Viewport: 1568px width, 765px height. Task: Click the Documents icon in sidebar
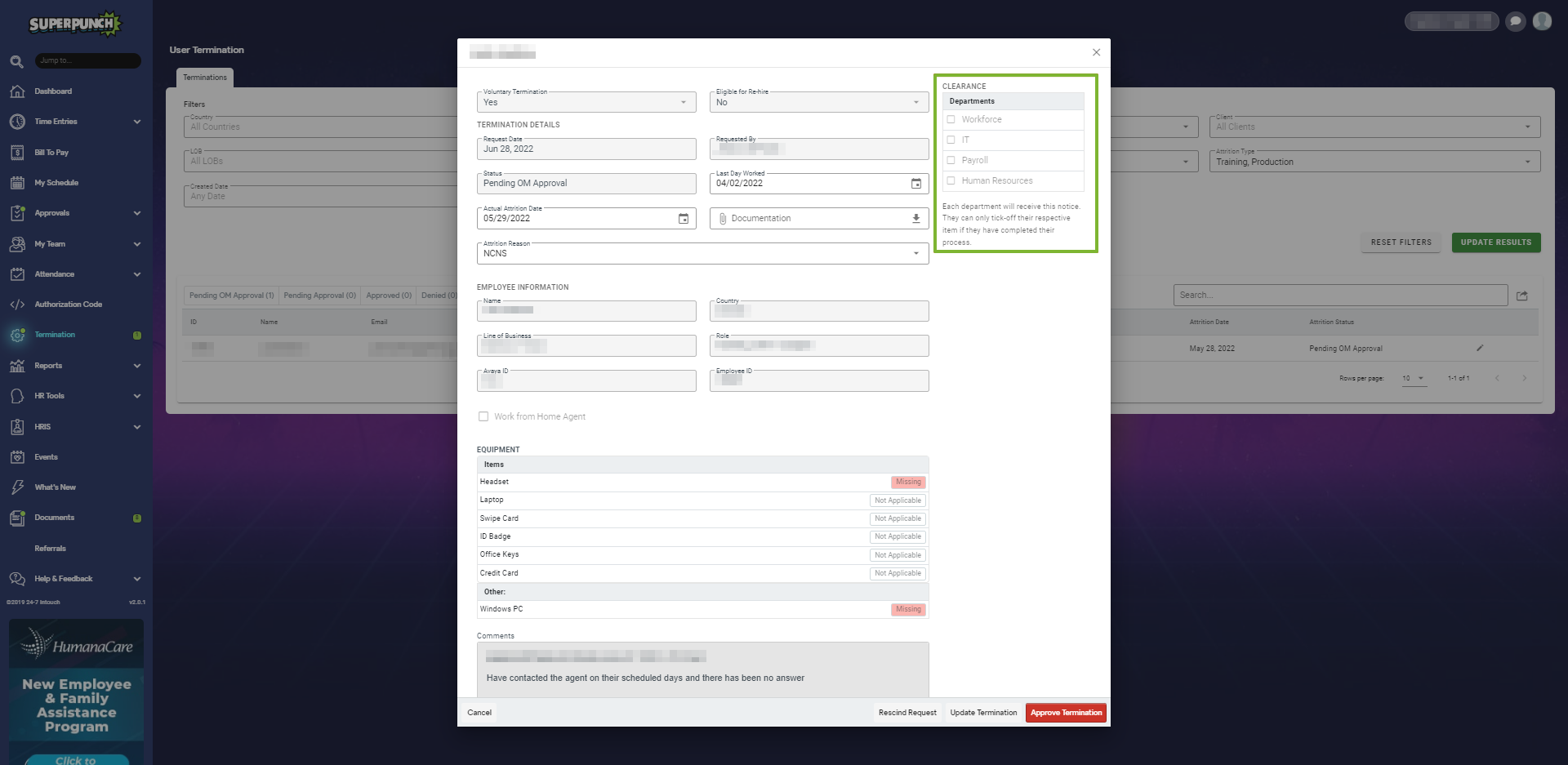click(17, 518)
